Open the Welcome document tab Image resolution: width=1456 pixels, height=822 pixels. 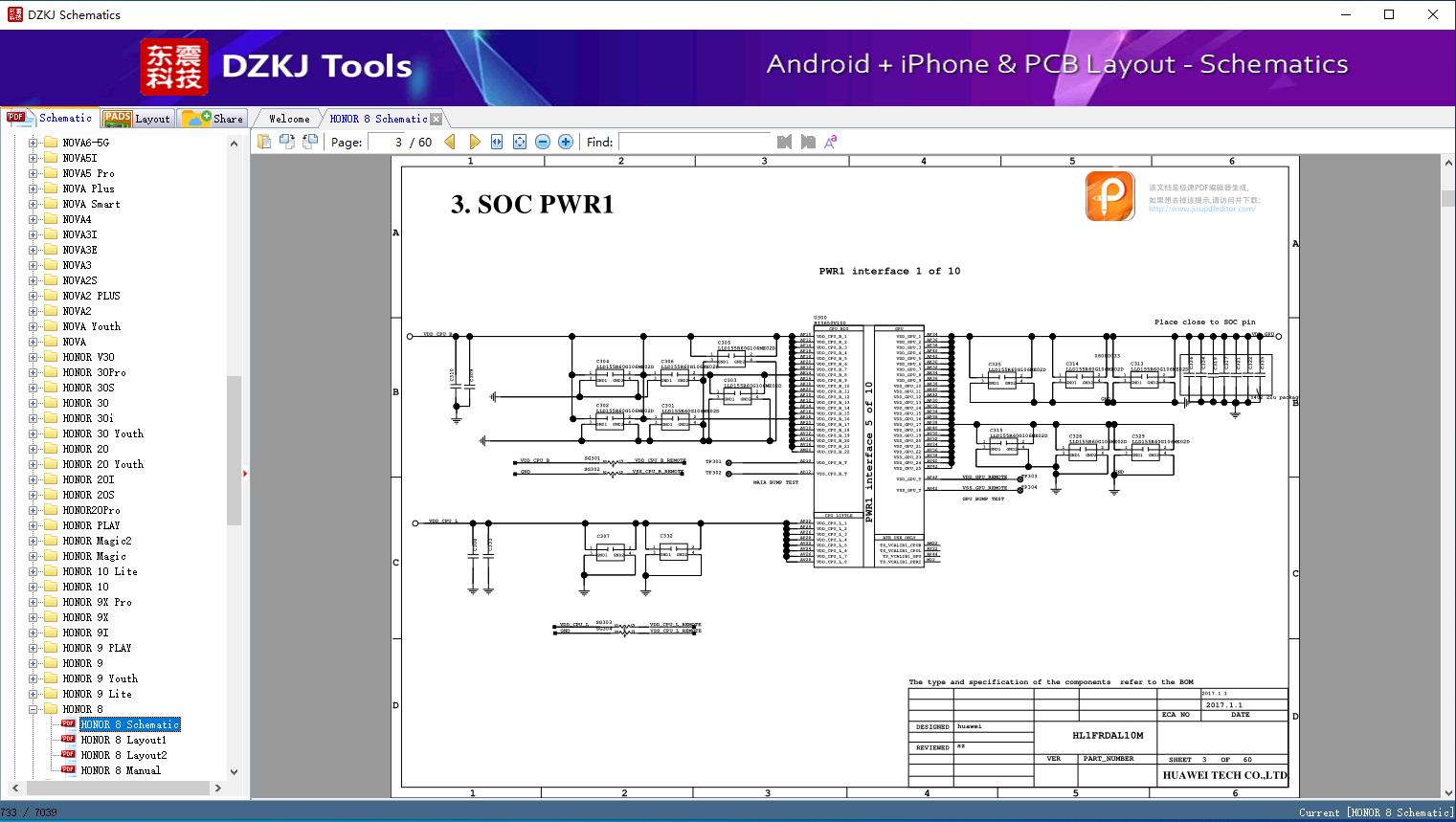tap(288, 119)
